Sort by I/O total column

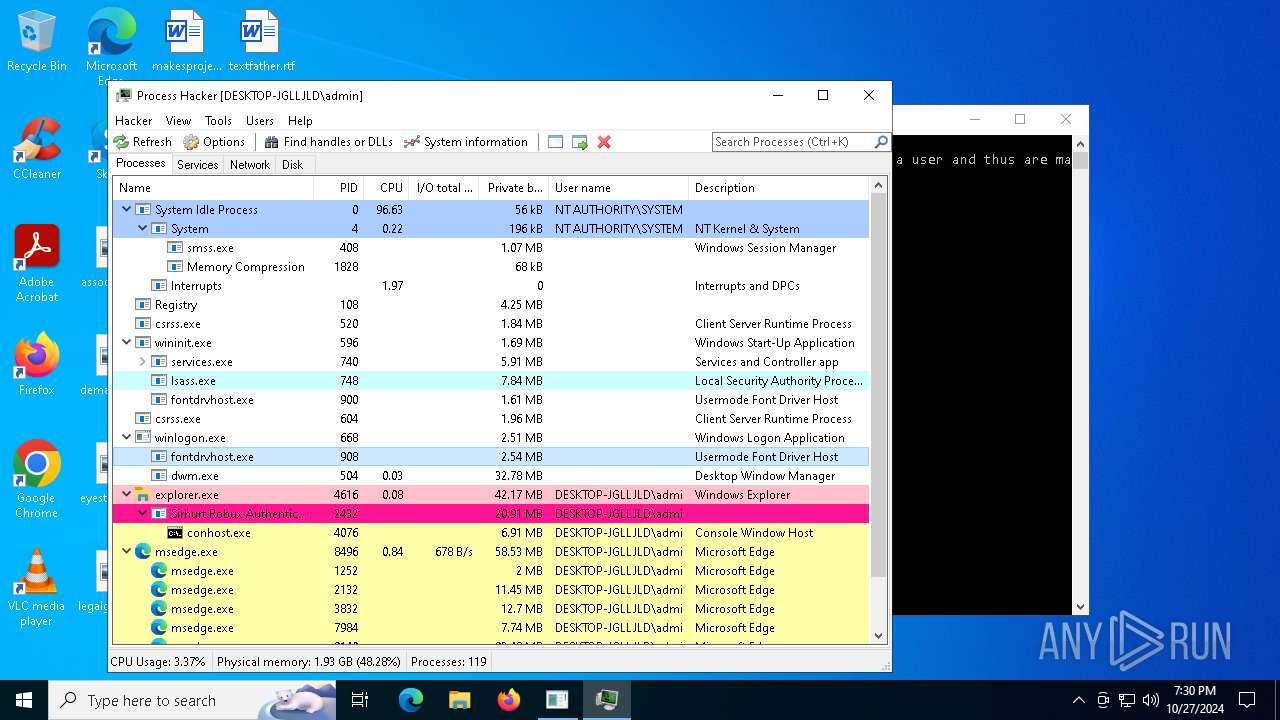point(444,188)
